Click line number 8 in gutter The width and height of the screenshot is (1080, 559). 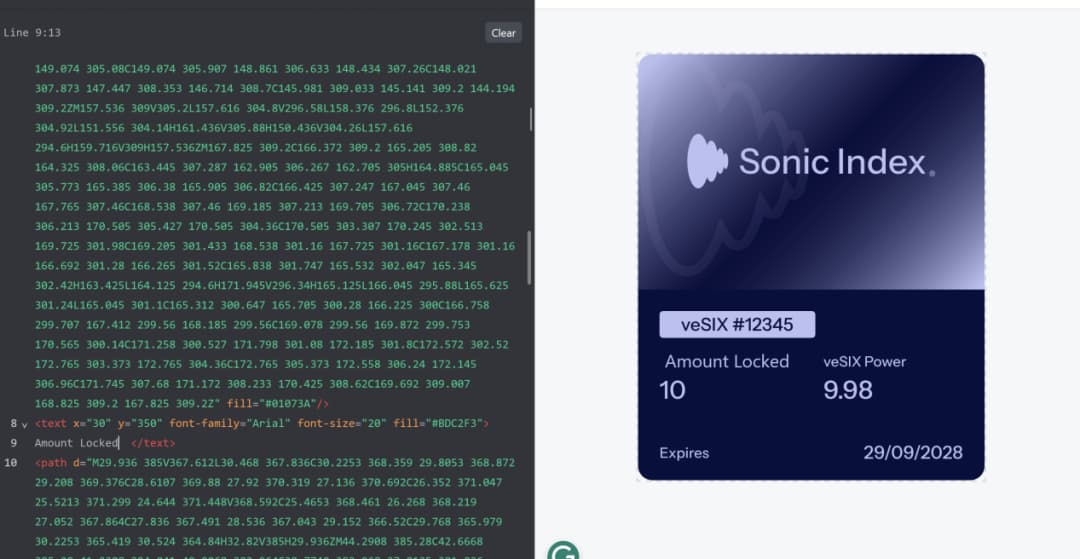14,423
